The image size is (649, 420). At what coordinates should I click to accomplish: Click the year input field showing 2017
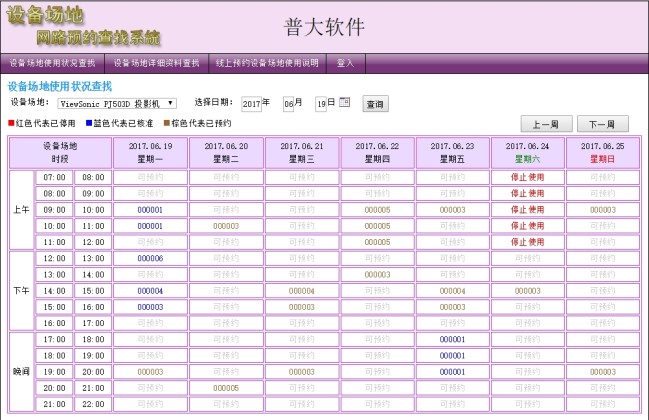pos(251,104)
